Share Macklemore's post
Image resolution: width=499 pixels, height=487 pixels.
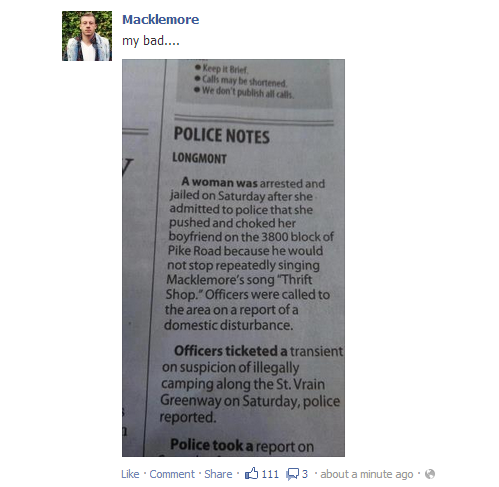(218, 474)
